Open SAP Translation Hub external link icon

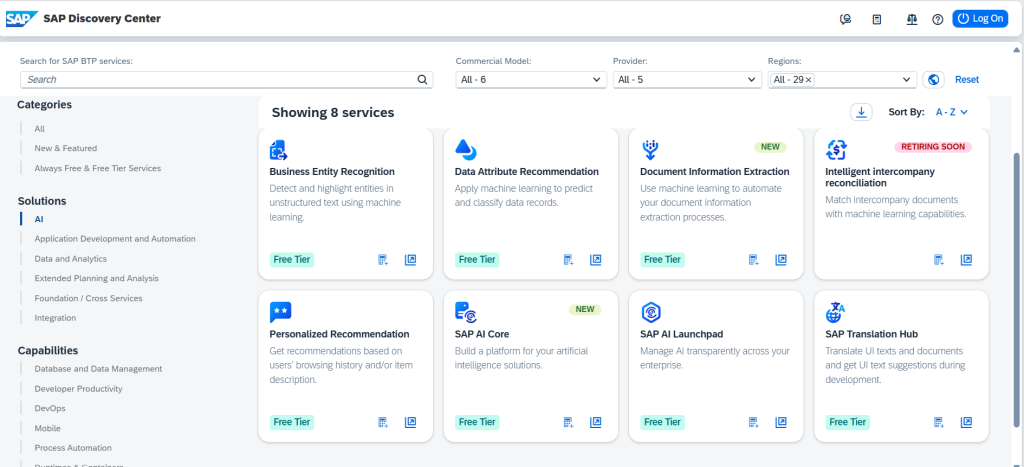coord(966,422)
